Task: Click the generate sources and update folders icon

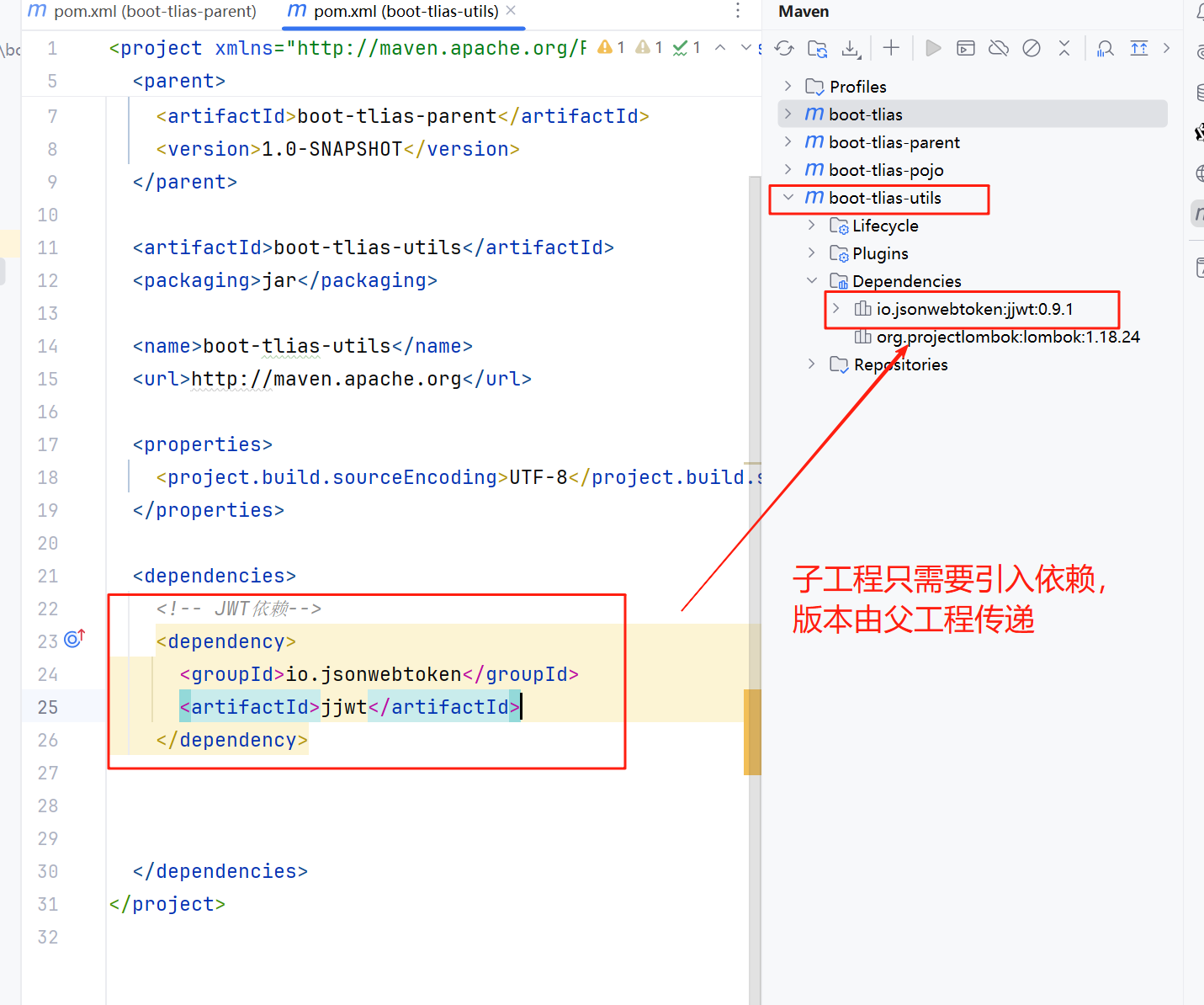Action: pyautogui.click(x=817, y=48)
